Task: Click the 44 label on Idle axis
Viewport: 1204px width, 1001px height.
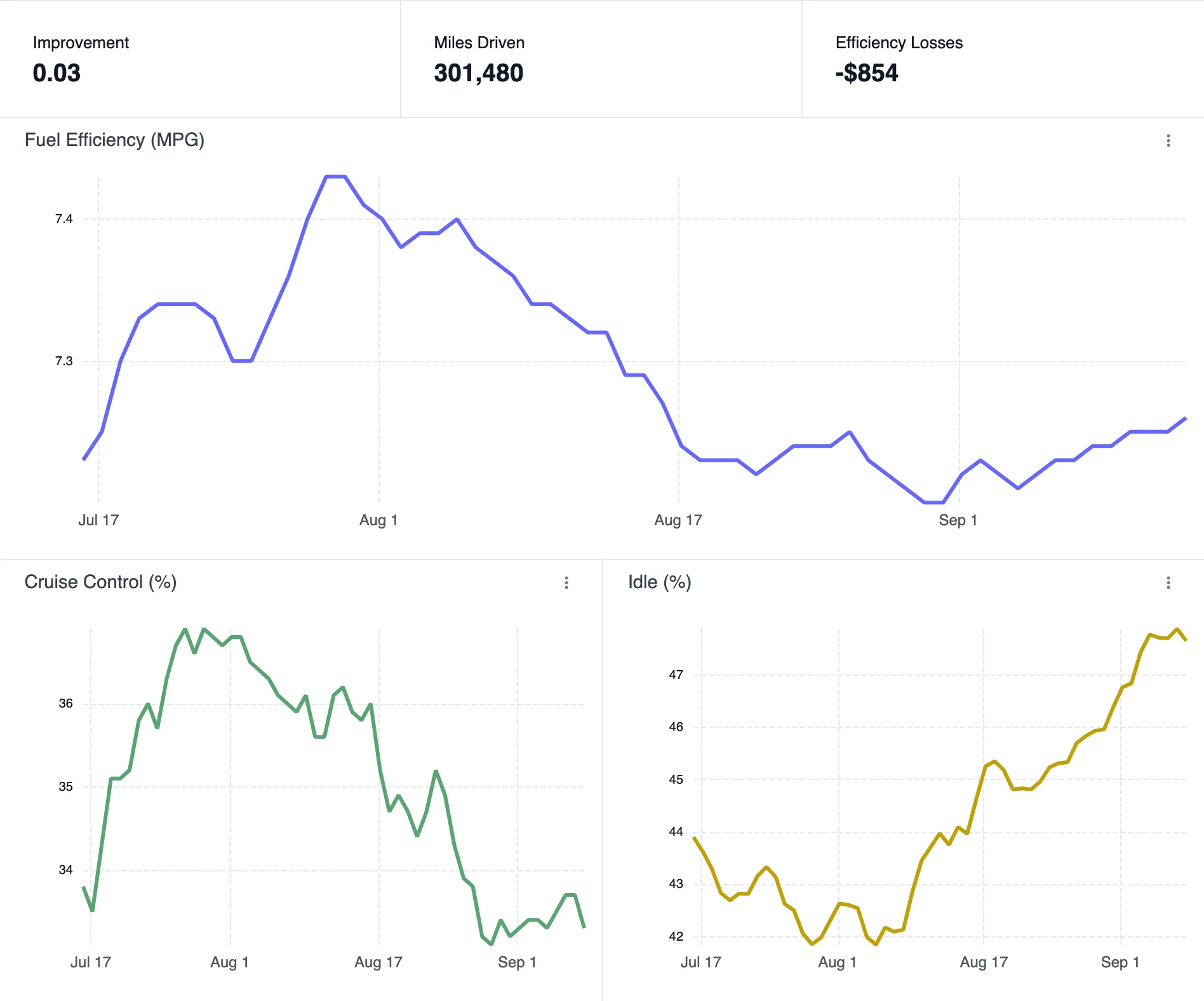Action: coord(676,832)
